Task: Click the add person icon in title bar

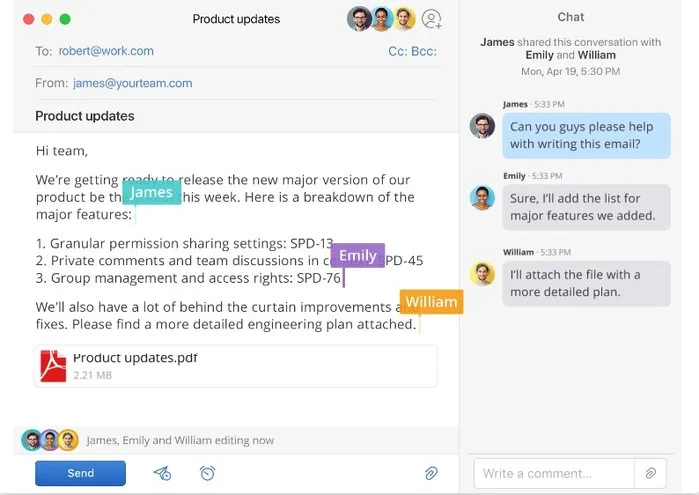Action: coord(432,19)
